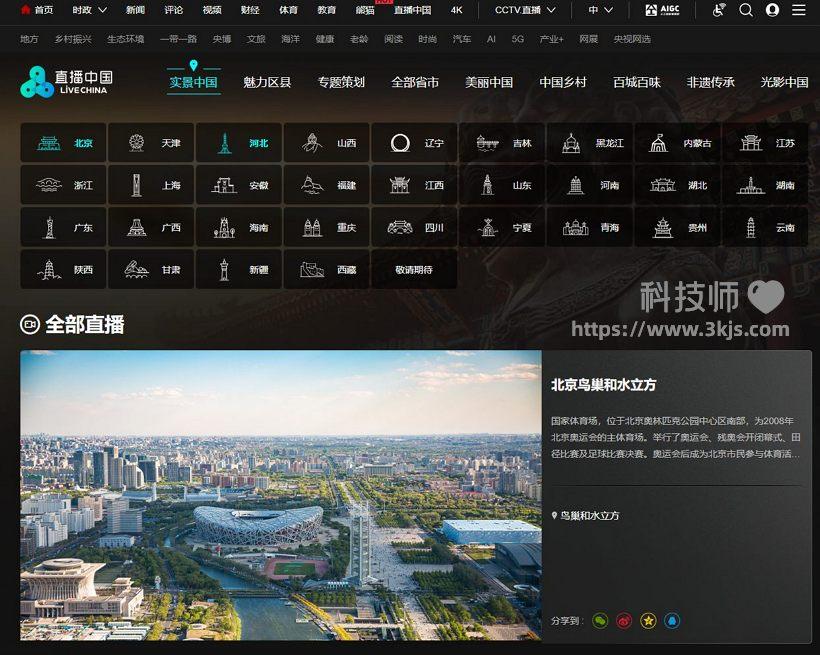820x655 pixels.
Task: Share to Weibo using red icon
Action: (x=624, y=621)
